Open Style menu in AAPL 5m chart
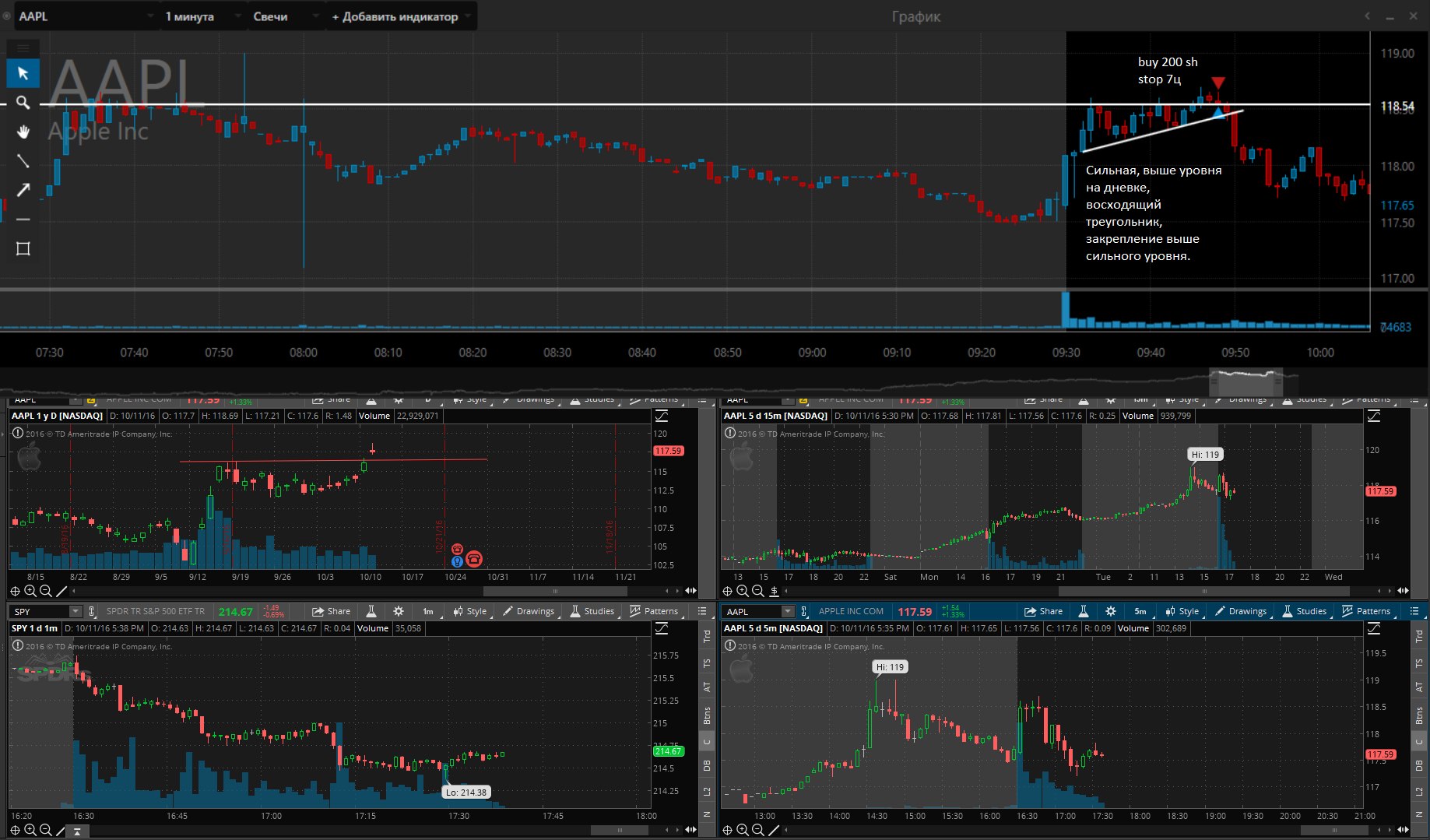1430x840 pixels. 1182,611
